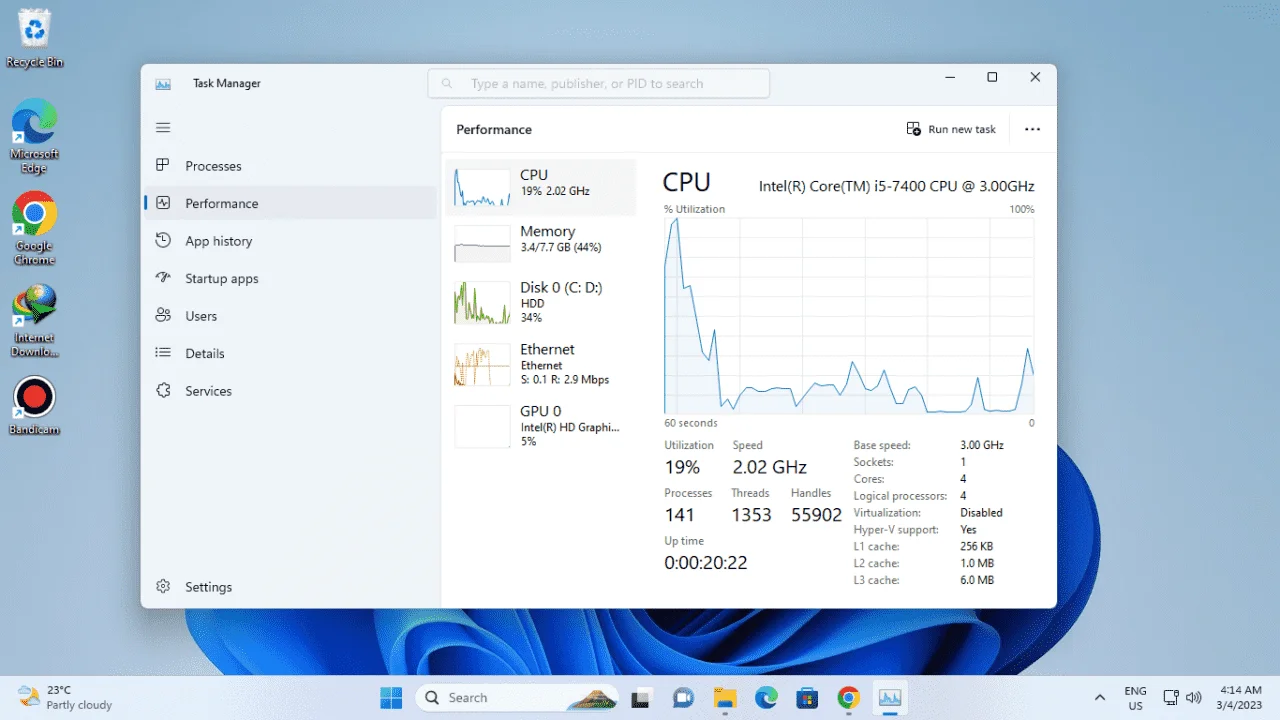Select the Ethernet performance item
The image size is (1280, 720).
coord(540,364)
